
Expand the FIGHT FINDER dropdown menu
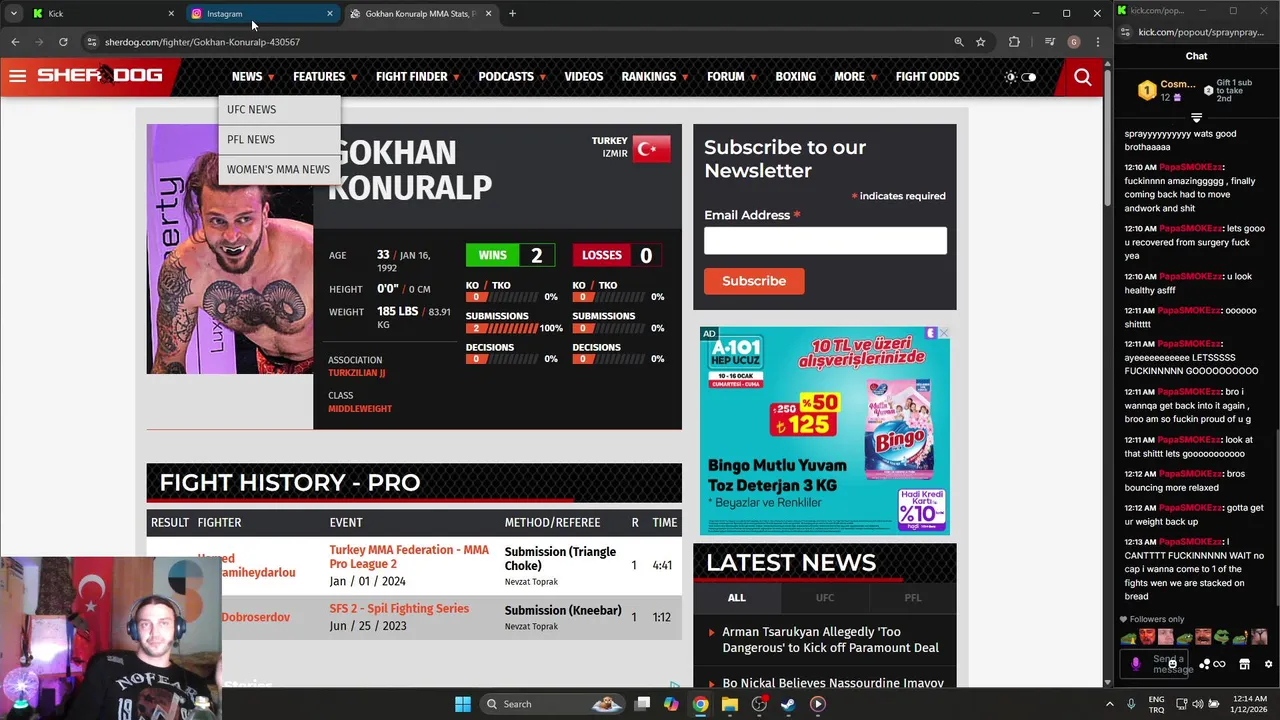(x=417, y=76)
